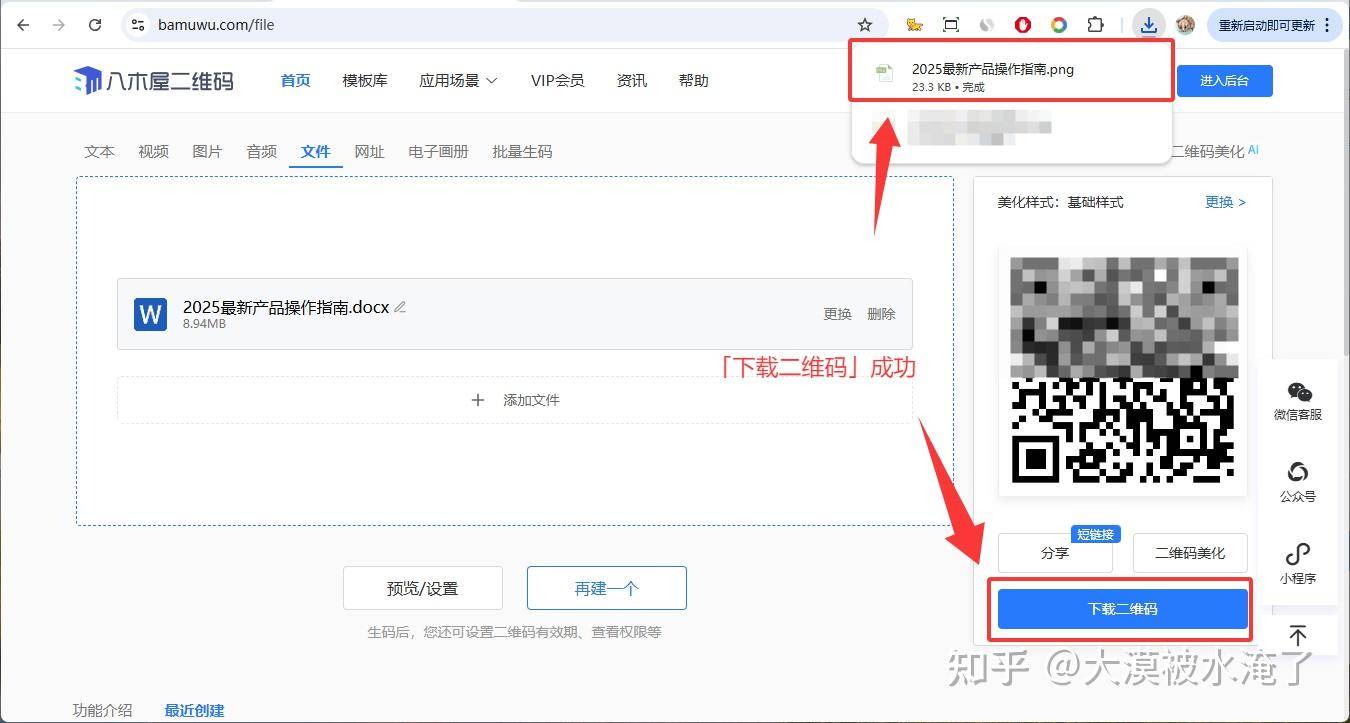Switch to the 网址 tab
The width and height of the screenshot is (1350, 723).
pyautogui.click(x=369, y=151)
